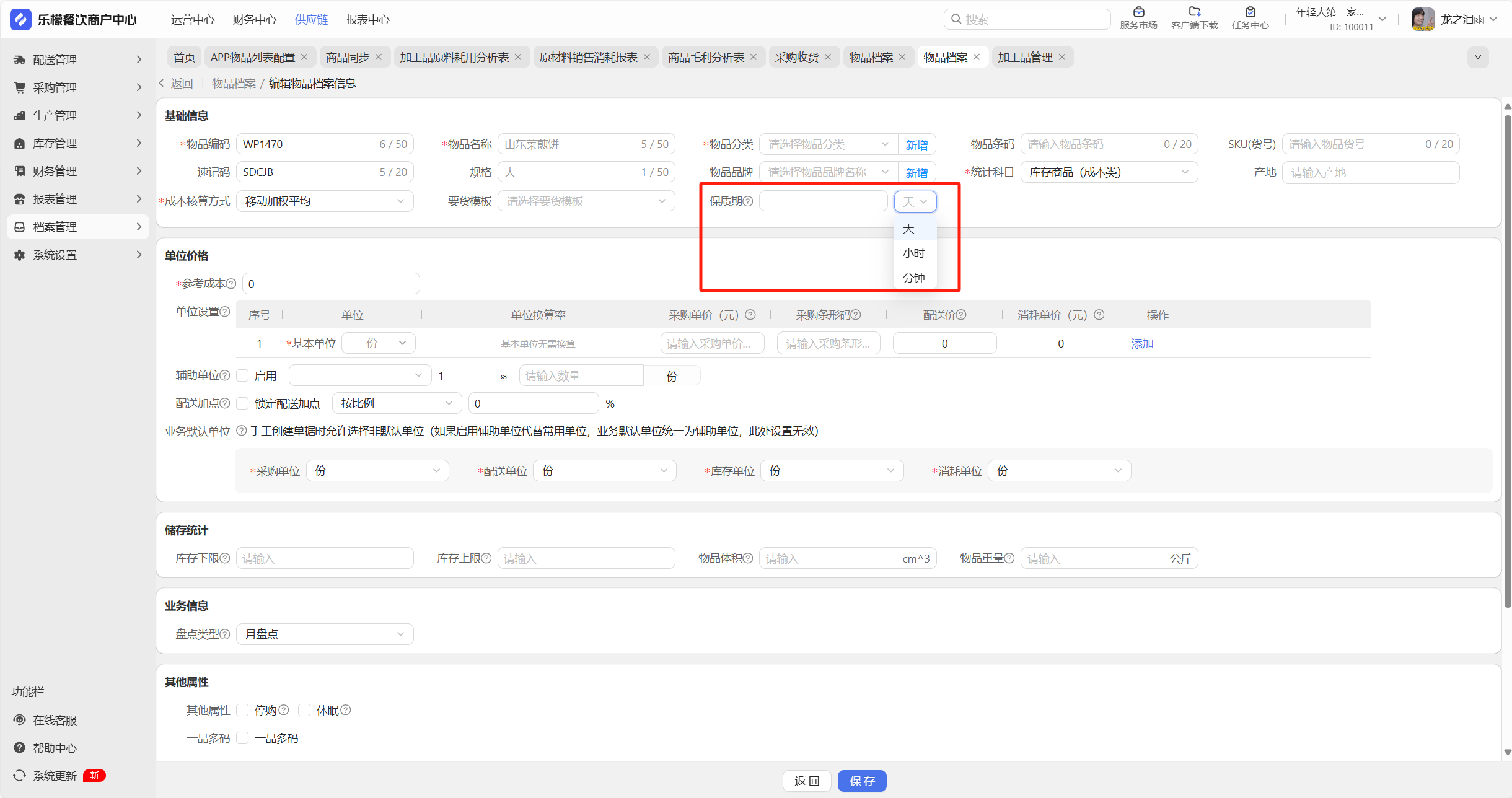
Task: Click the 配送管理 truck icon in sidebar
Action: [x=20, y=60]
